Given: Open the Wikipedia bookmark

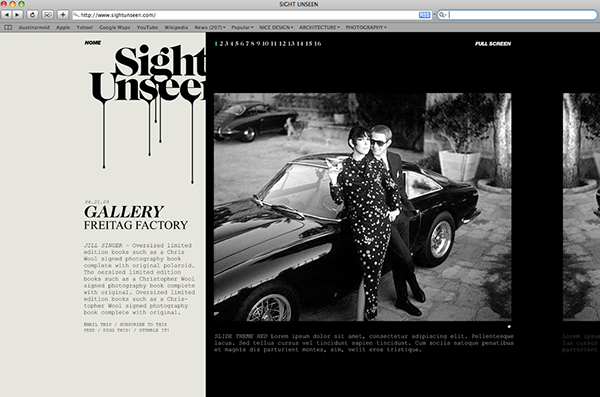Looking at the screenshot, I should coord(176,28).
